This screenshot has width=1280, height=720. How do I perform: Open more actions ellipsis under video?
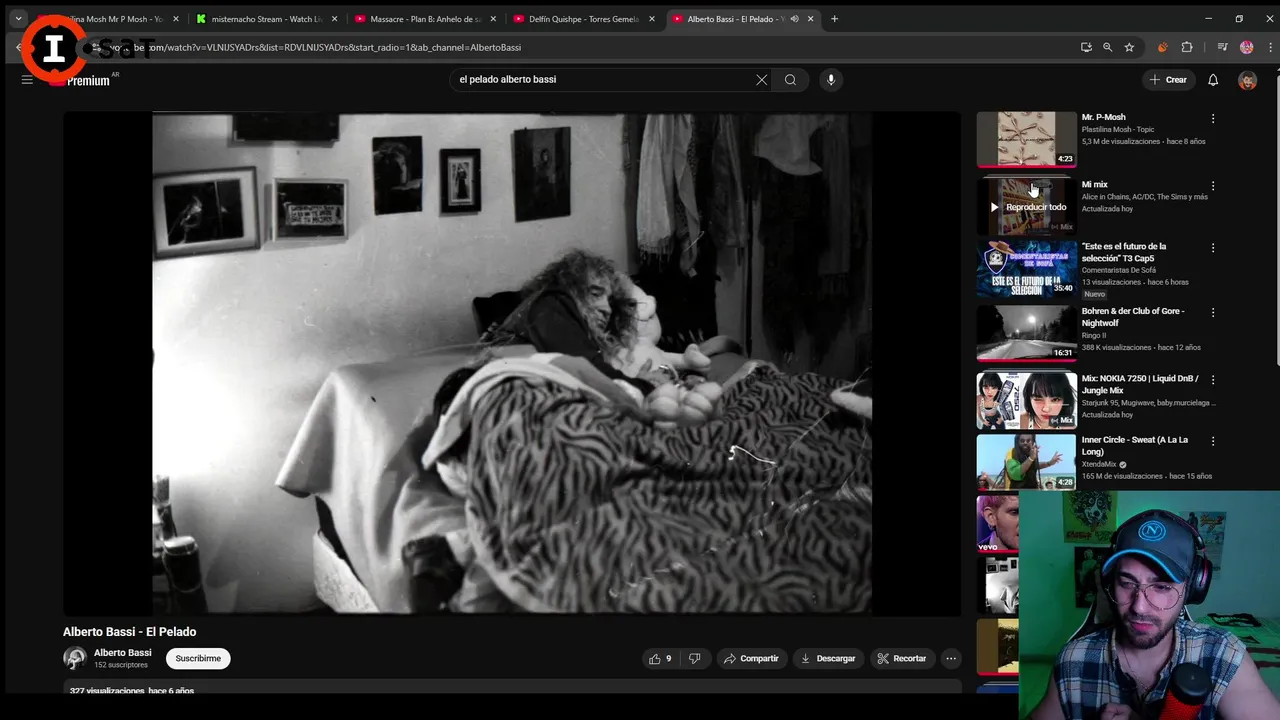click(x=951, y=658)
